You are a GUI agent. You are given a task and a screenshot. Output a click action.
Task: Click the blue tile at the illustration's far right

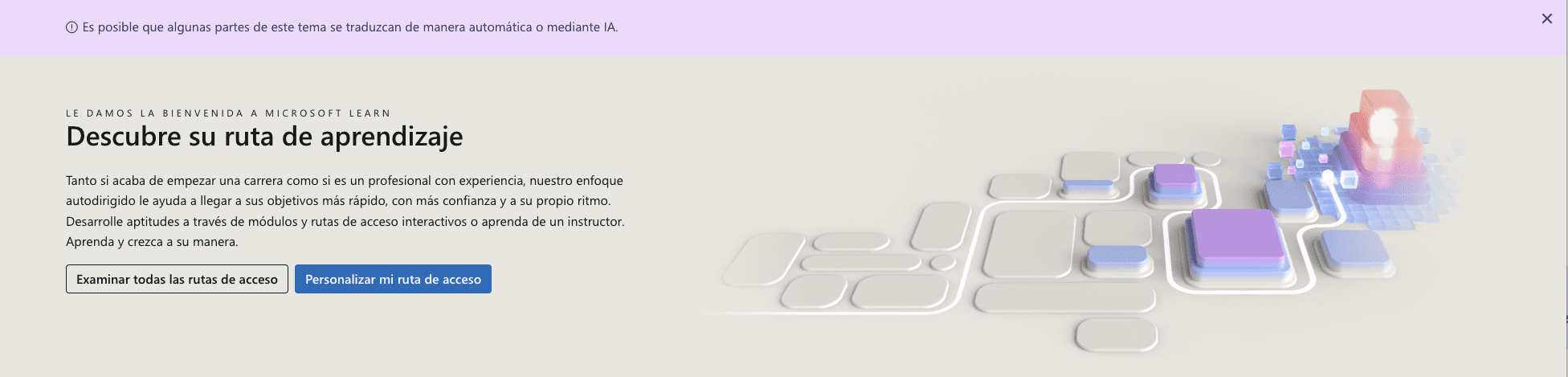[x=1354, y=248]
